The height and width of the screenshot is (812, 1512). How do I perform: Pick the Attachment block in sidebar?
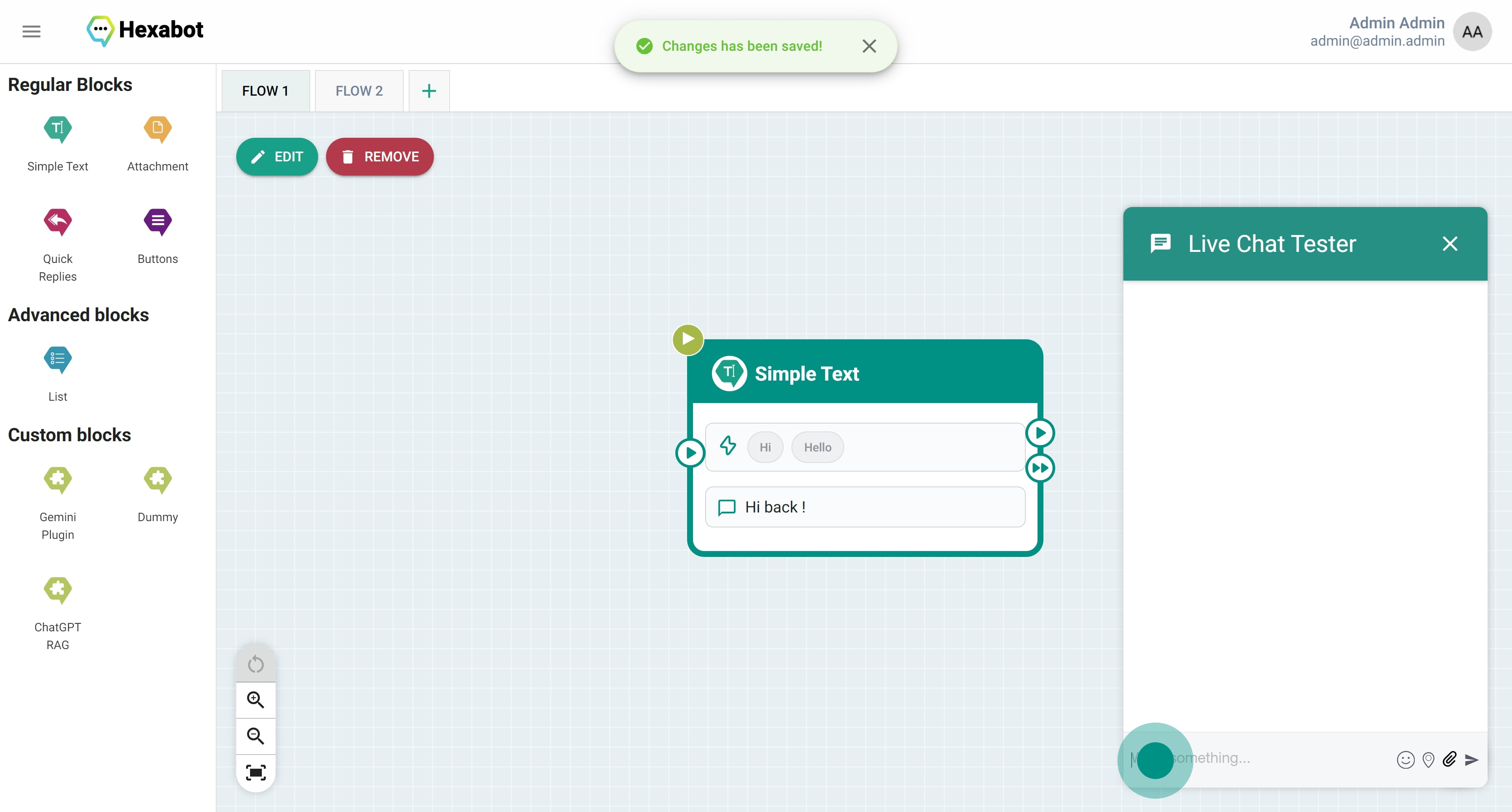click(157, 128)
